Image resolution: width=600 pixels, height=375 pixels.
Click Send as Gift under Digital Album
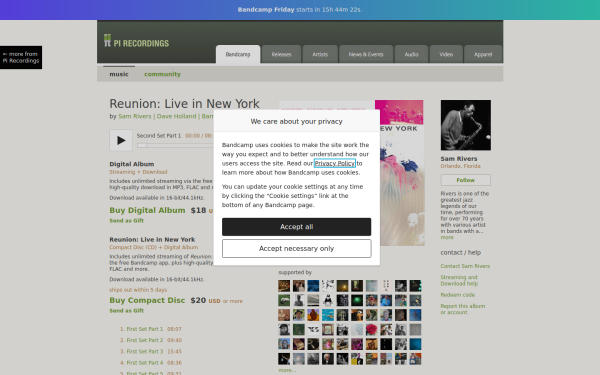pyautogui.click(x=127, y=221)
